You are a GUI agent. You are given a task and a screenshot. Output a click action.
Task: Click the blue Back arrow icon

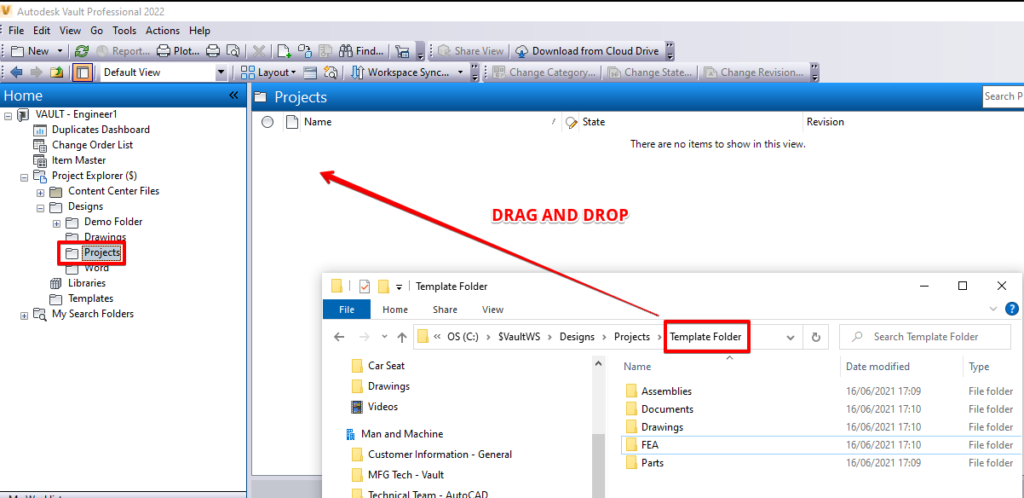(x=16, y=72)
